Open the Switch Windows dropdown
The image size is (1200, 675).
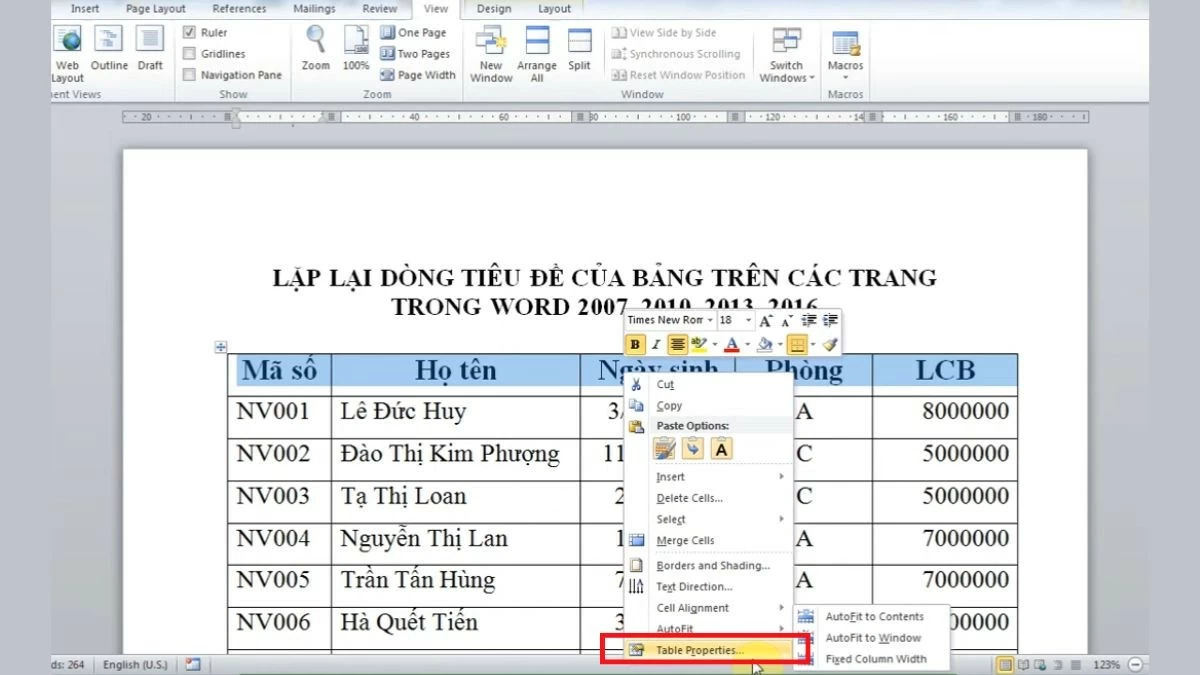786,70
